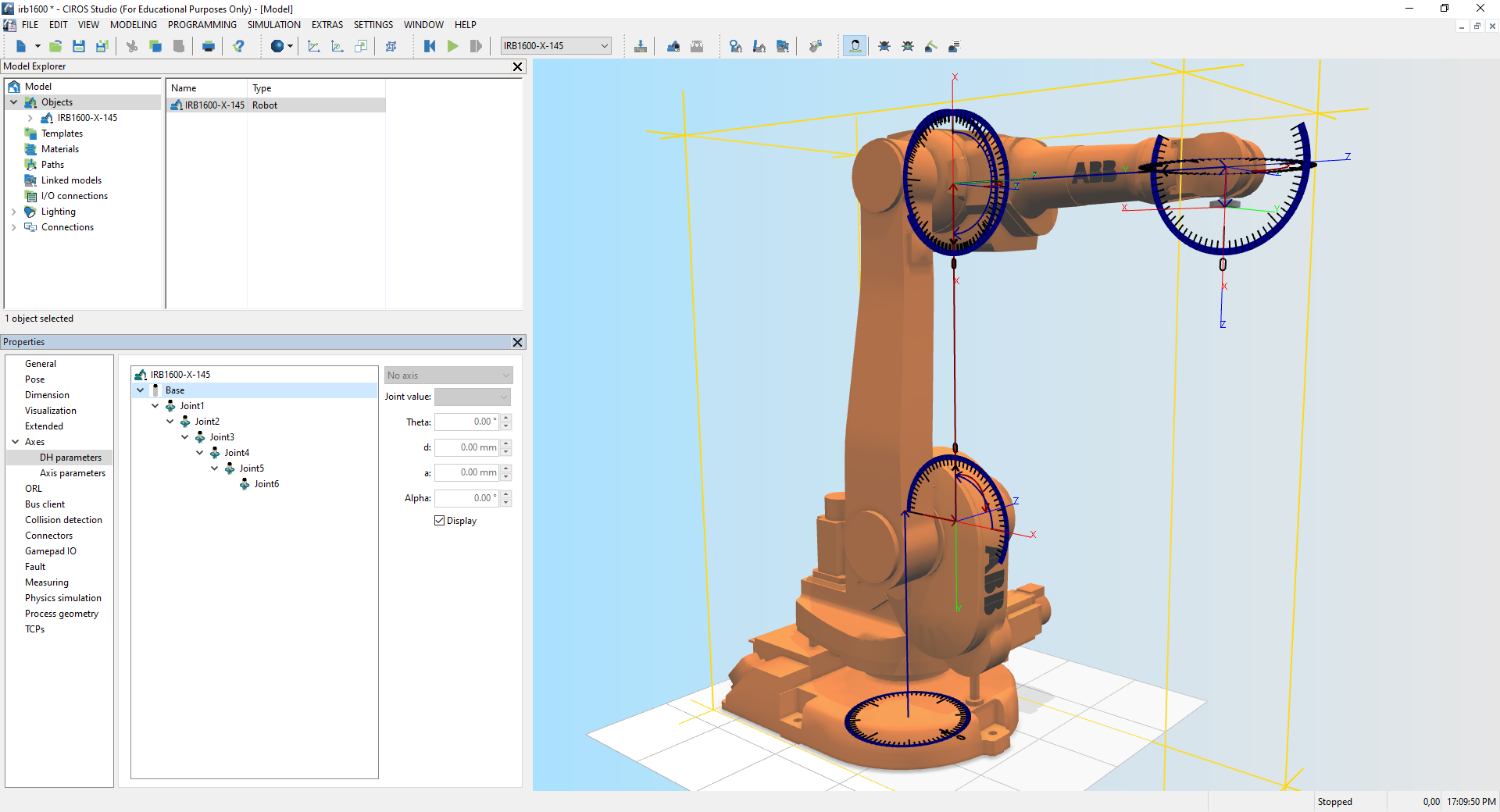Open the TCPs property page
The width and height of the screenshot is (1500, 812).
pyautogui.click(x=34, y=629)
